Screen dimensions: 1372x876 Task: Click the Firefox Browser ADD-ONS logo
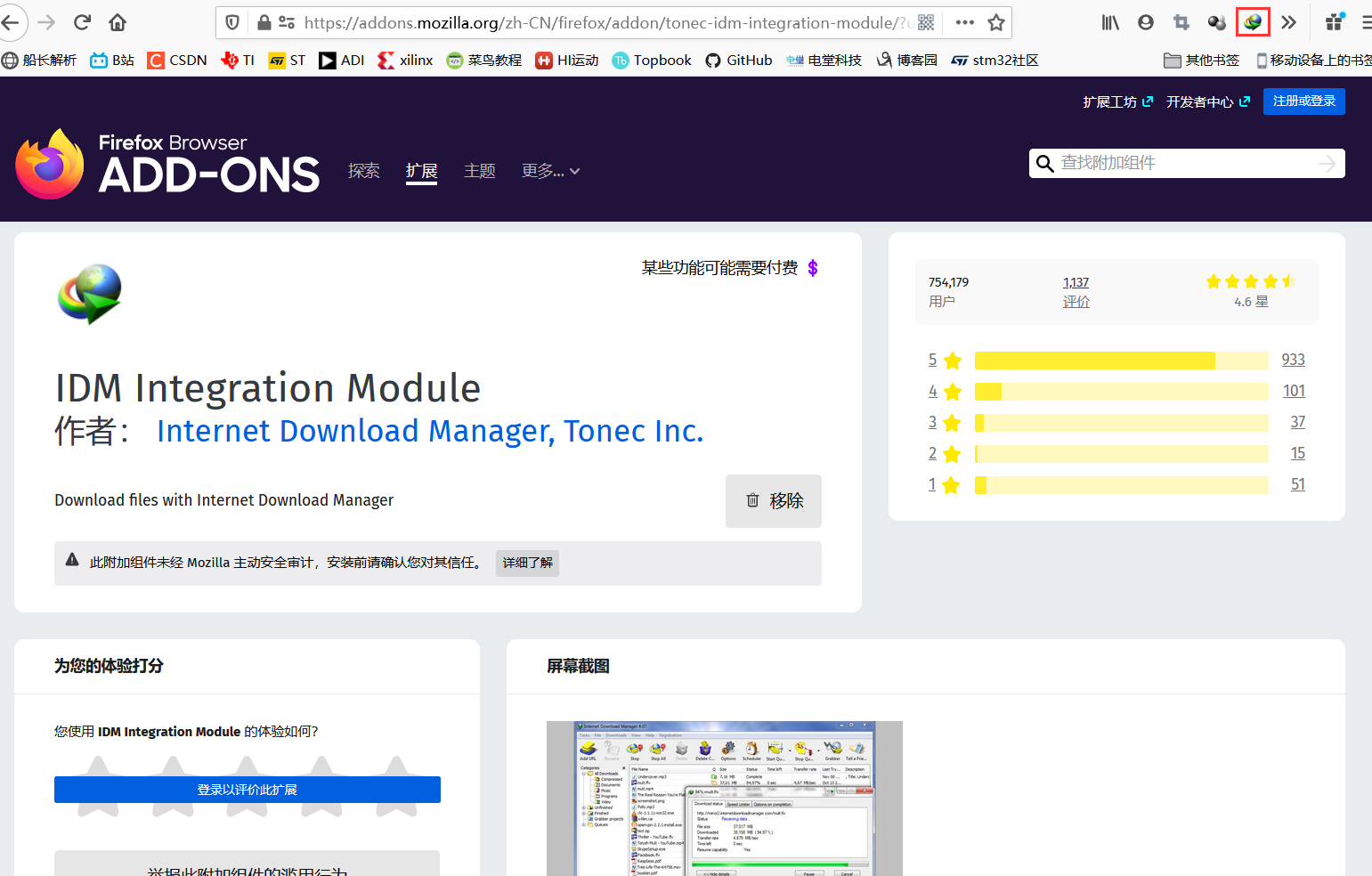(167, 164)
